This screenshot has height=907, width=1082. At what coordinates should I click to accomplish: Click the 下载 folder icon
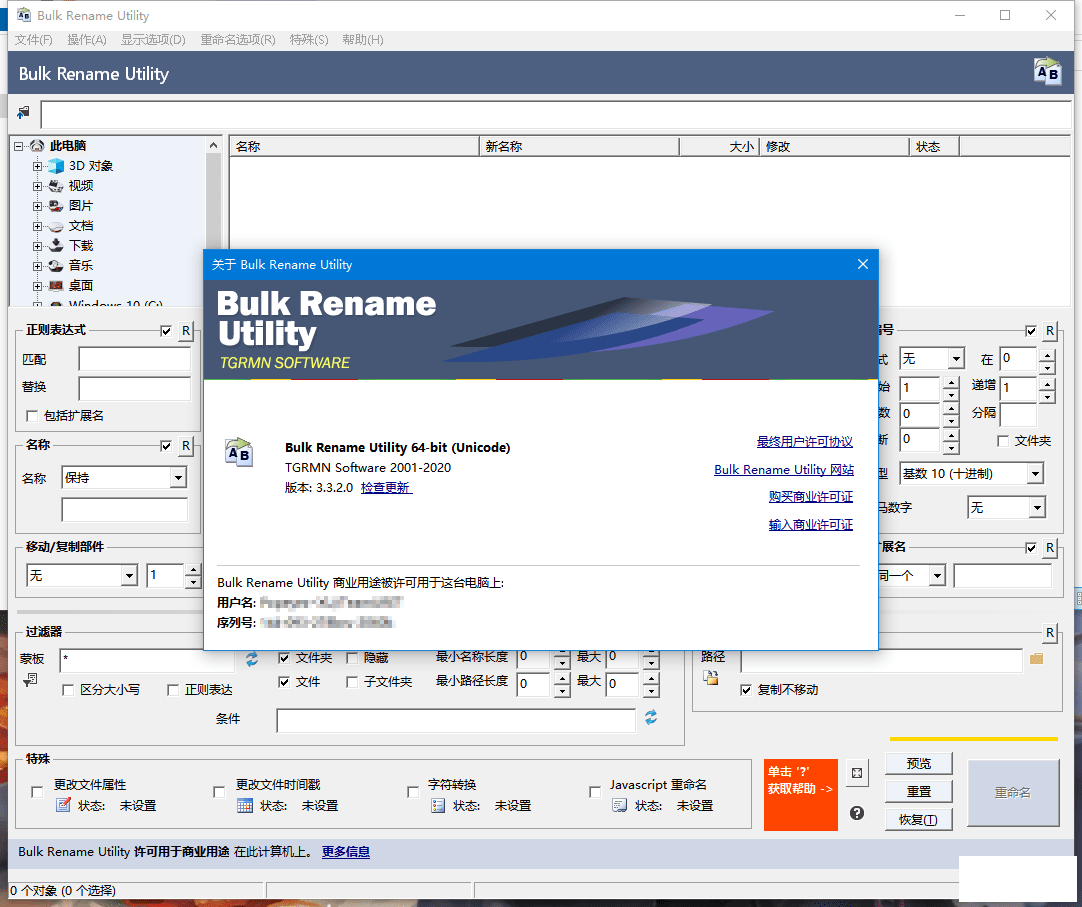[x=56, y=246]
